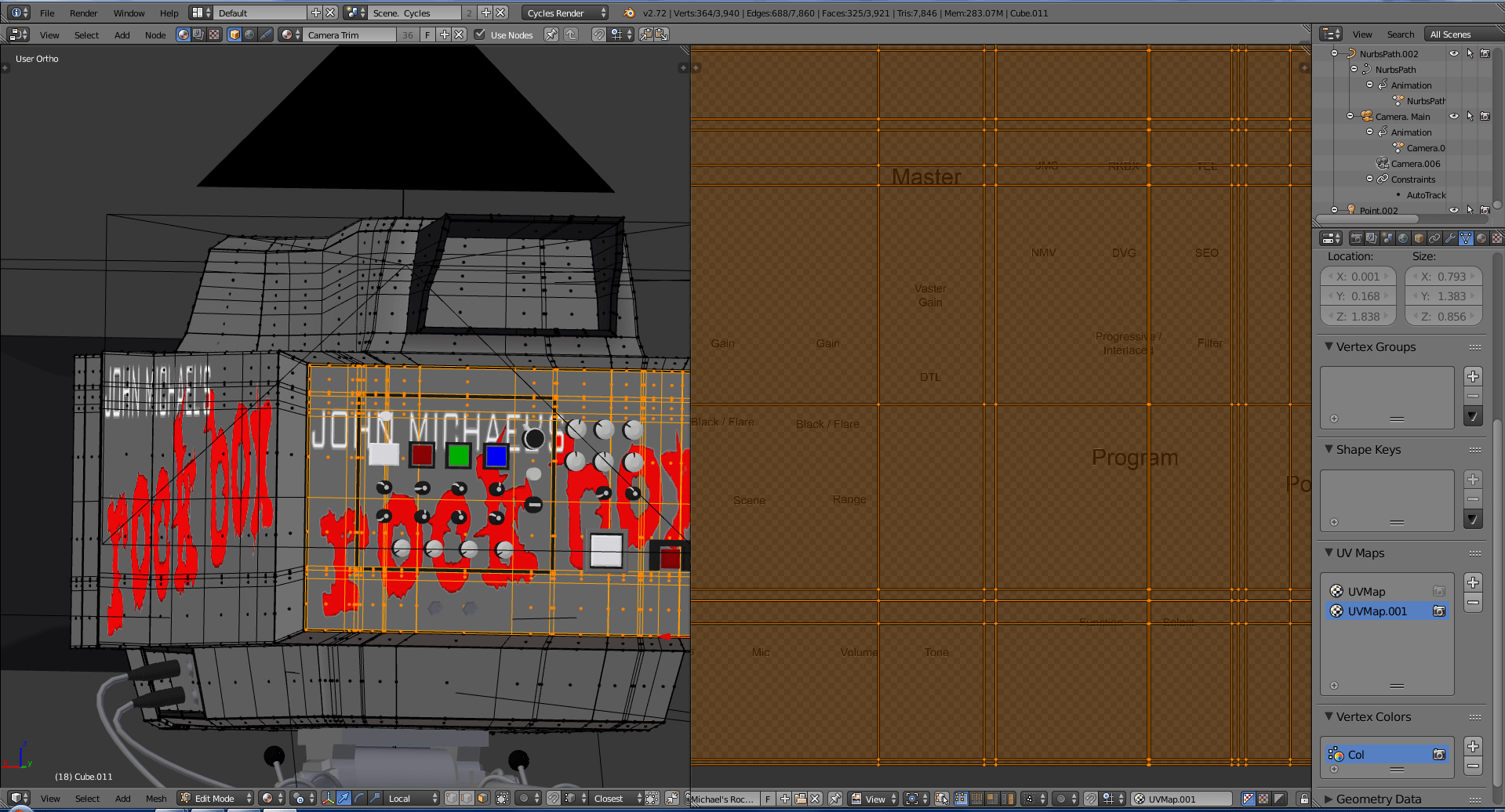The width and height of the screenshot is (1505, 812).
Task: Adjust the Z location value slider
Action: pos(1358,316)
